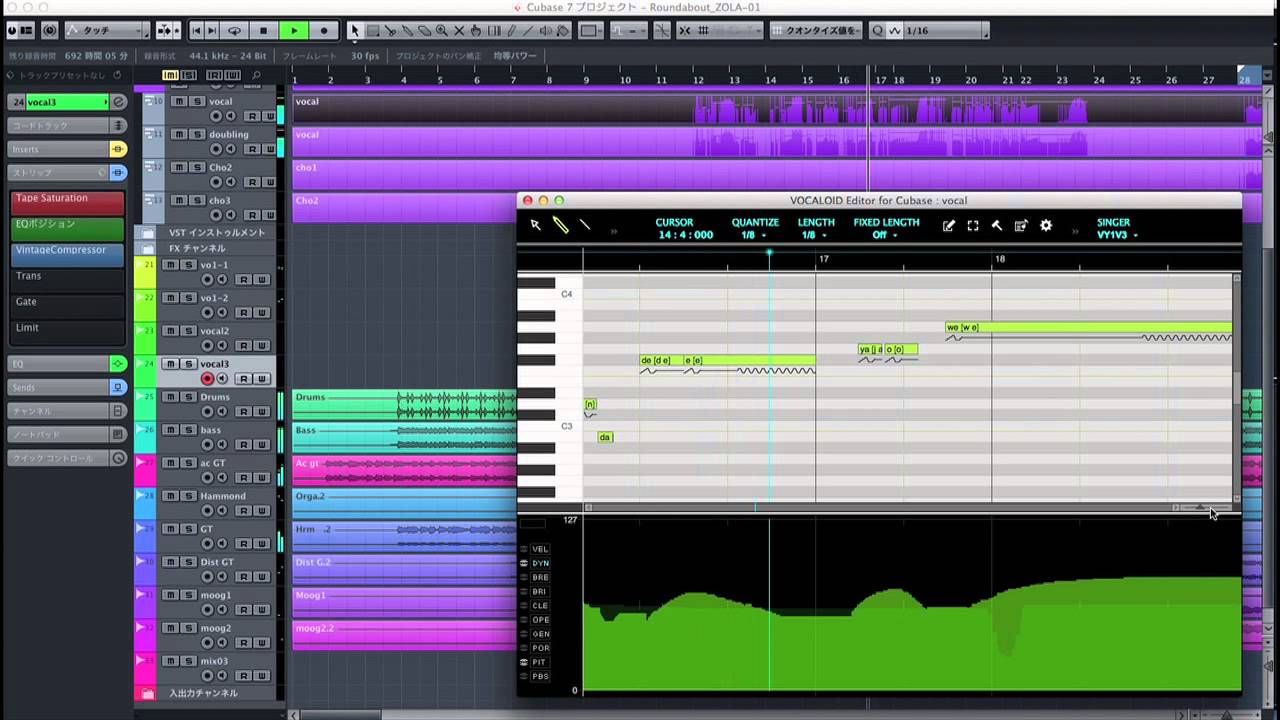Image resolution: width=1280 pixels, height=720 pixels.
Task: Select the Arrow tool in the VOCALOID editor
Action: (536, 225)
